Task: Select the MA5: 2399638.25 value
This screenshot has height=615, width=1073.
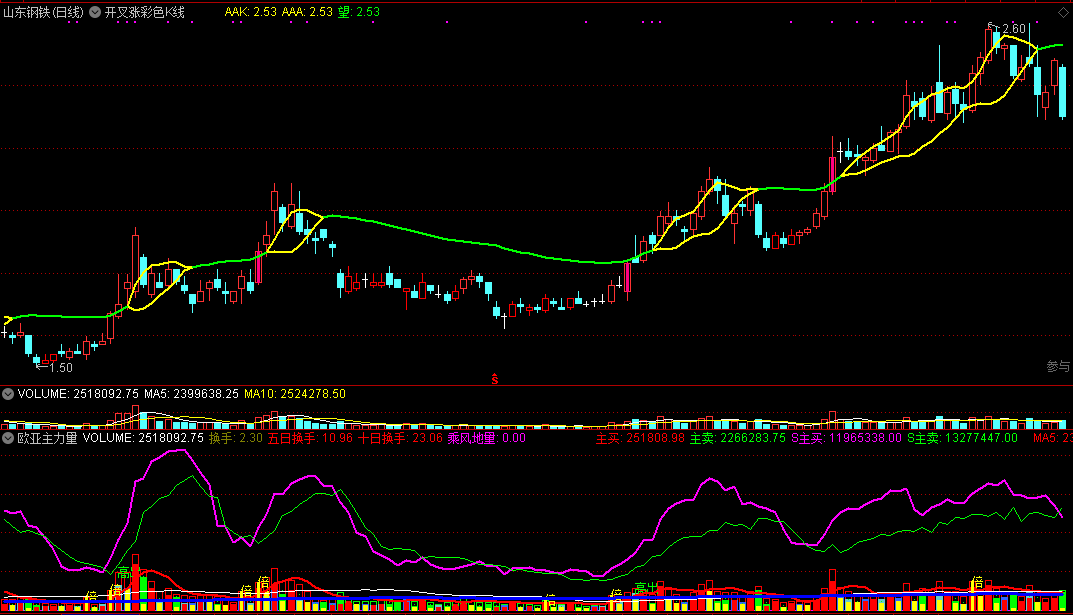Action: tap(191, 394)
